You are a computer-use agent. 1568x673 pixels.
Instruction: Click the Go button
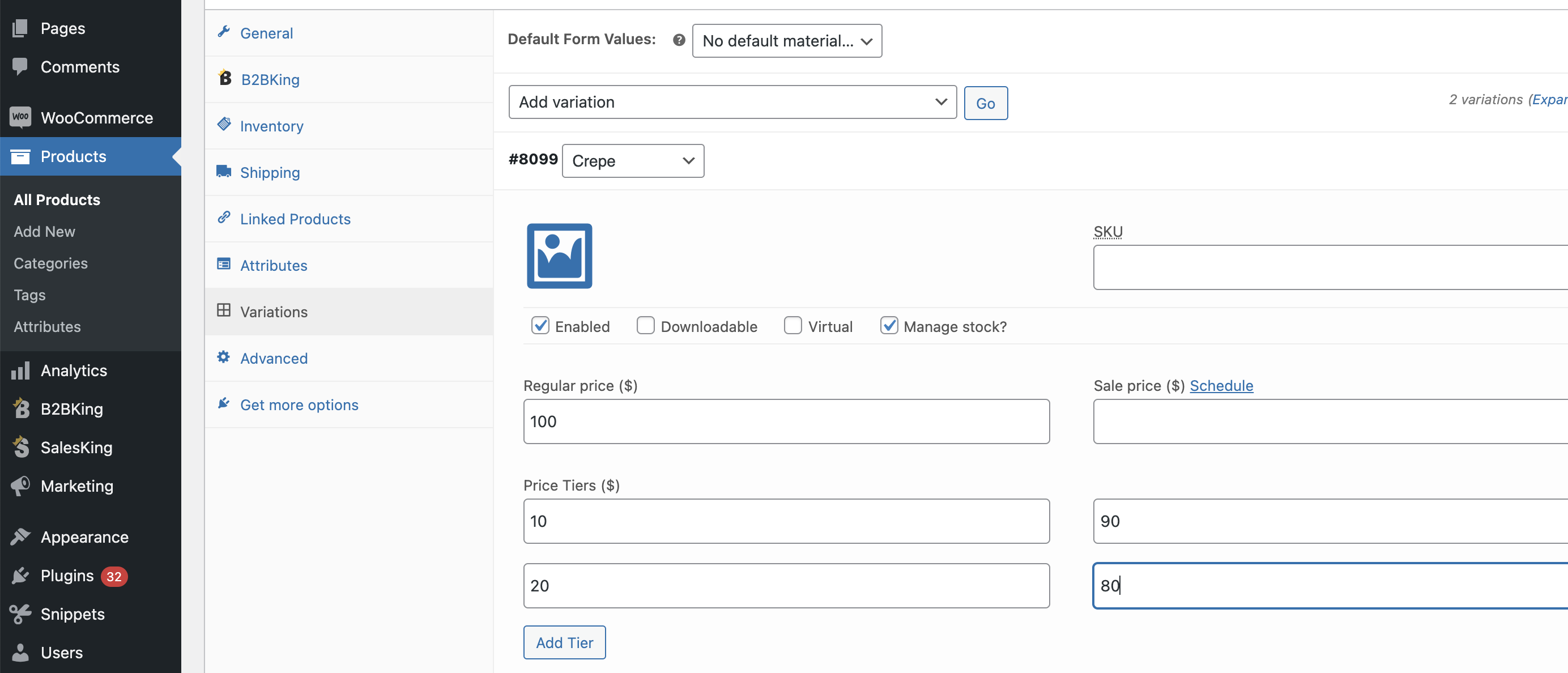(986, 103)
